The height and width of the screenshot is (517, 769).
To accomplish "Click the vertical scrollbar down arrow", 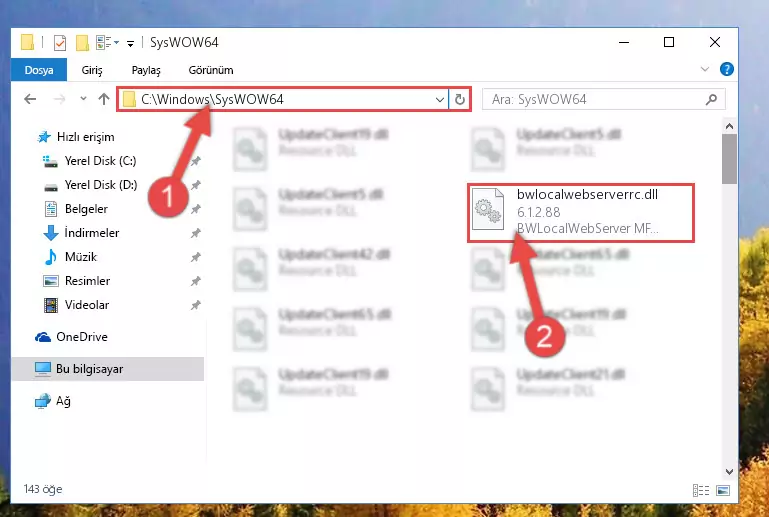I will coord(729,472).
